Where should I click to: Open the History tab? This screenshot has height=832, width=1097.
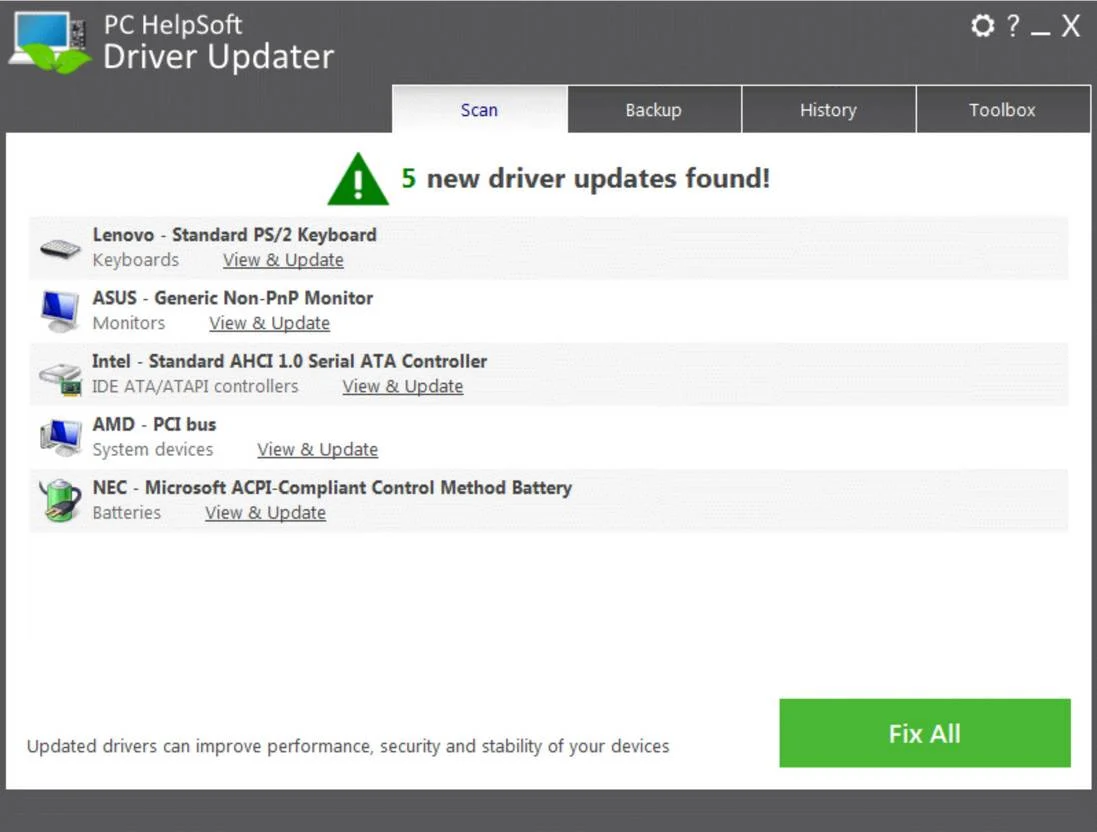(828, 109)
